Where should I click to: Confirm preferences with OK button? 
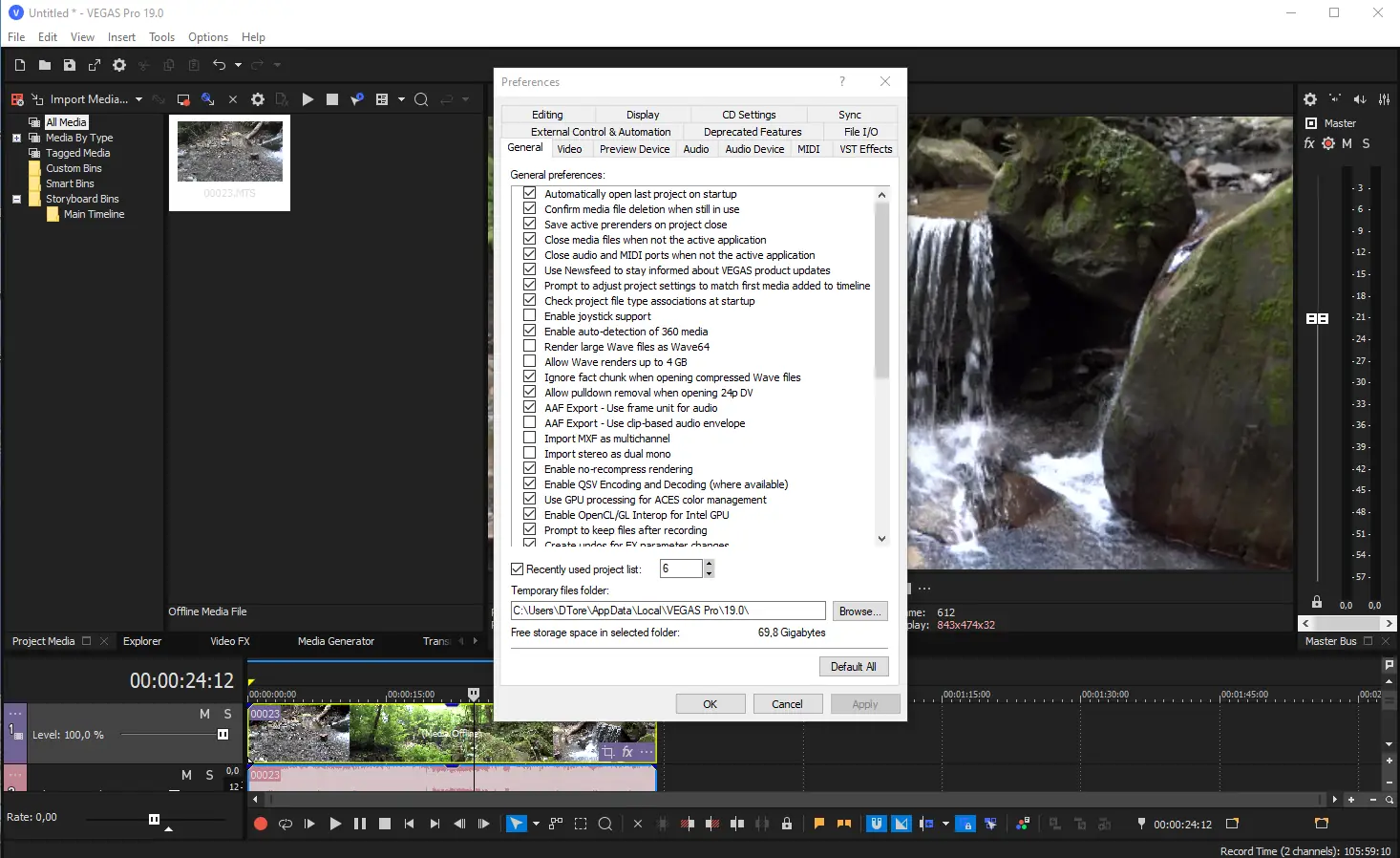[711, 704]
